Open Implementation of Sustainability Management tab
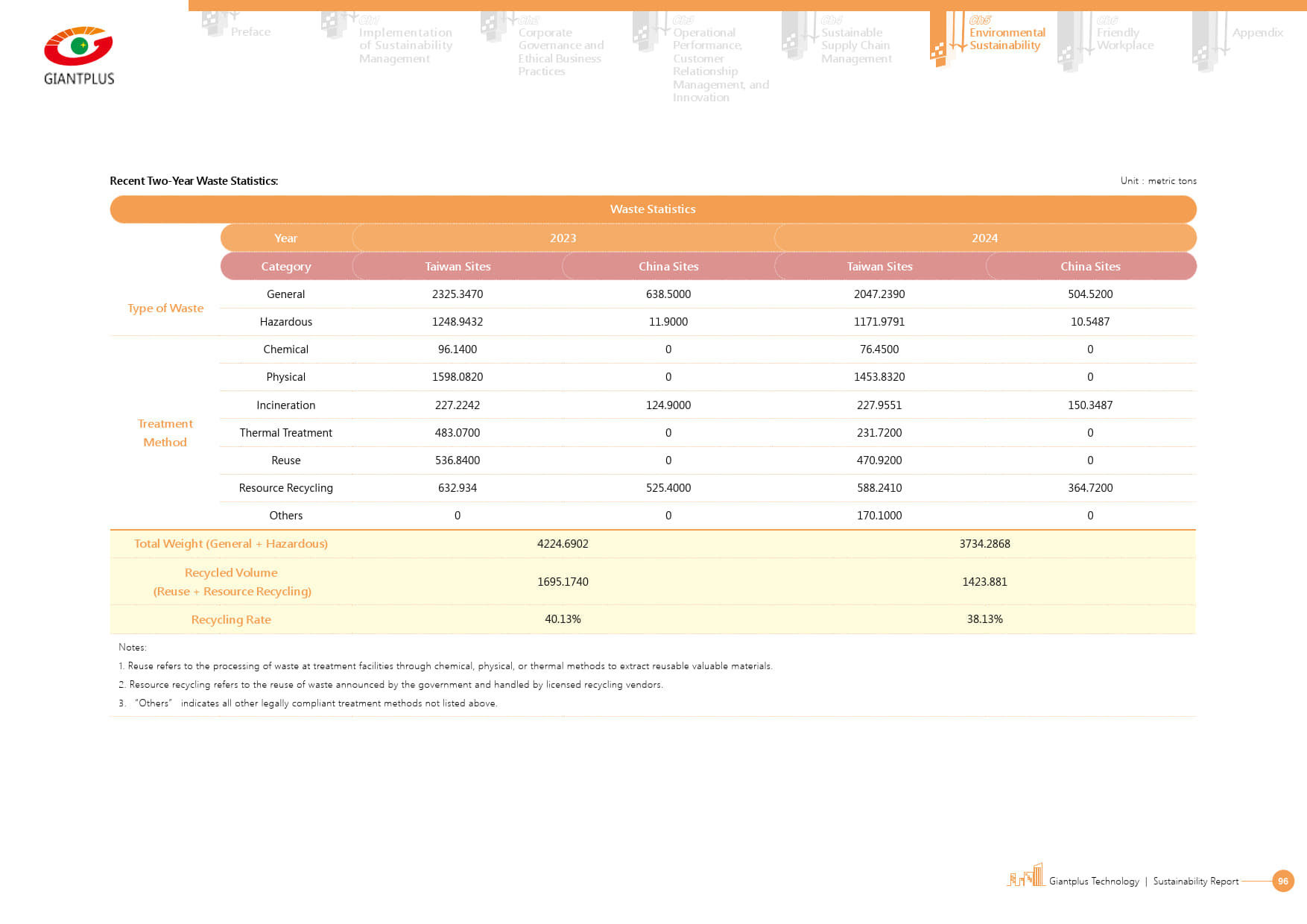Screen dimensions: 1307x924 coord(405,45)
